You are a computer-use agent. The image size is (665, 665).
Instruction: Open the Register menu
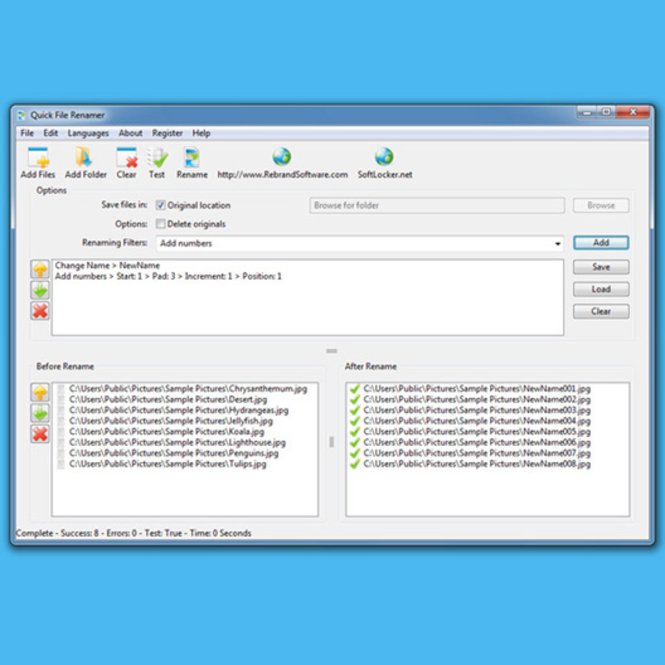pyautogui.click(x=167, y=133)
